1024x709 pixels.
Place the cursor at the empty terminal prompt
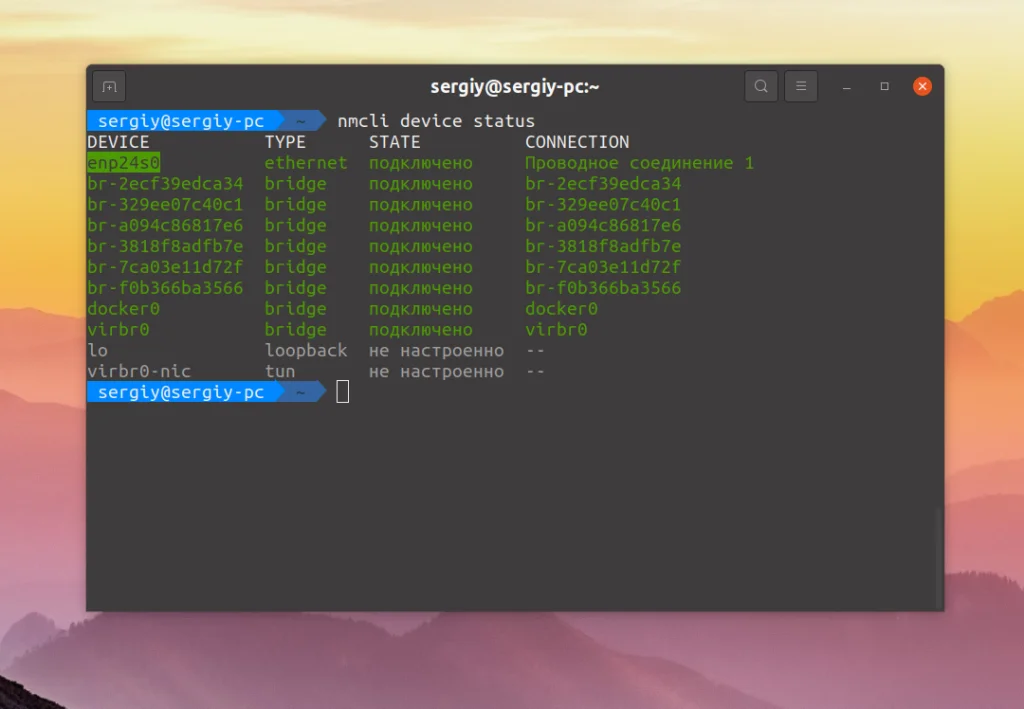click(341, 391)
